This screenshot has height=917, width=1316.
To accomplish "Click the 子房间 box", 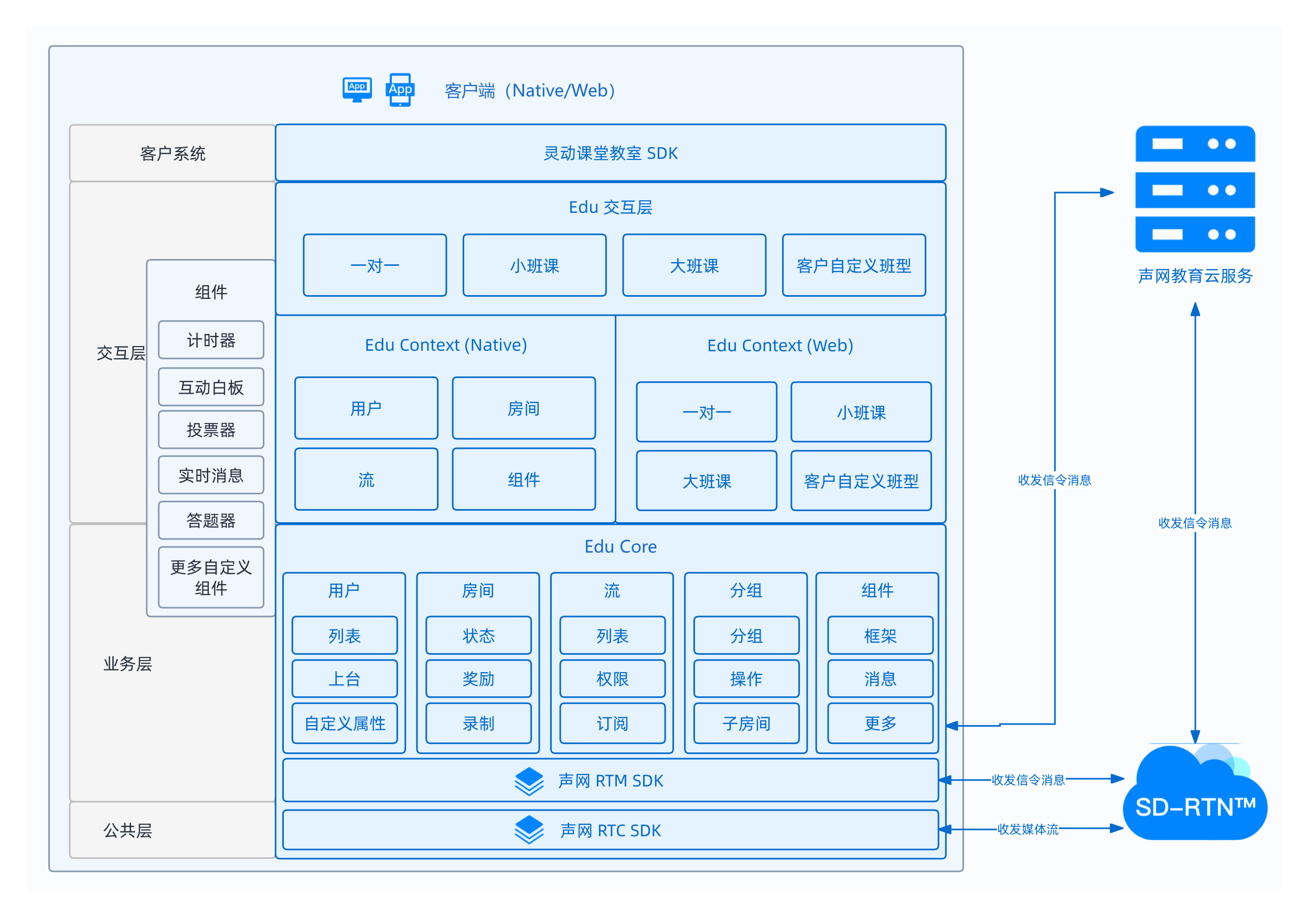I will [746, 724].
